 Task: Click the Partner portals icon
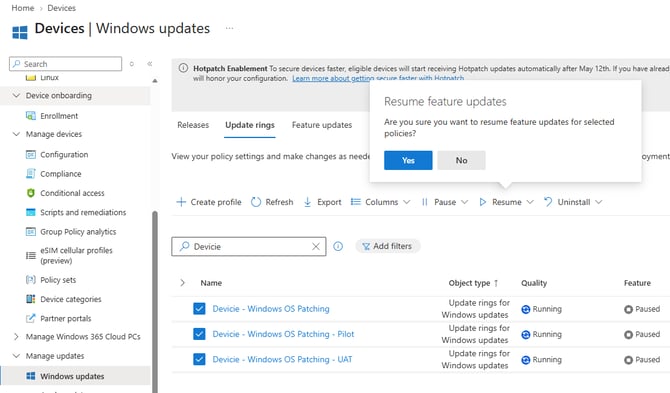click(31, 318)
